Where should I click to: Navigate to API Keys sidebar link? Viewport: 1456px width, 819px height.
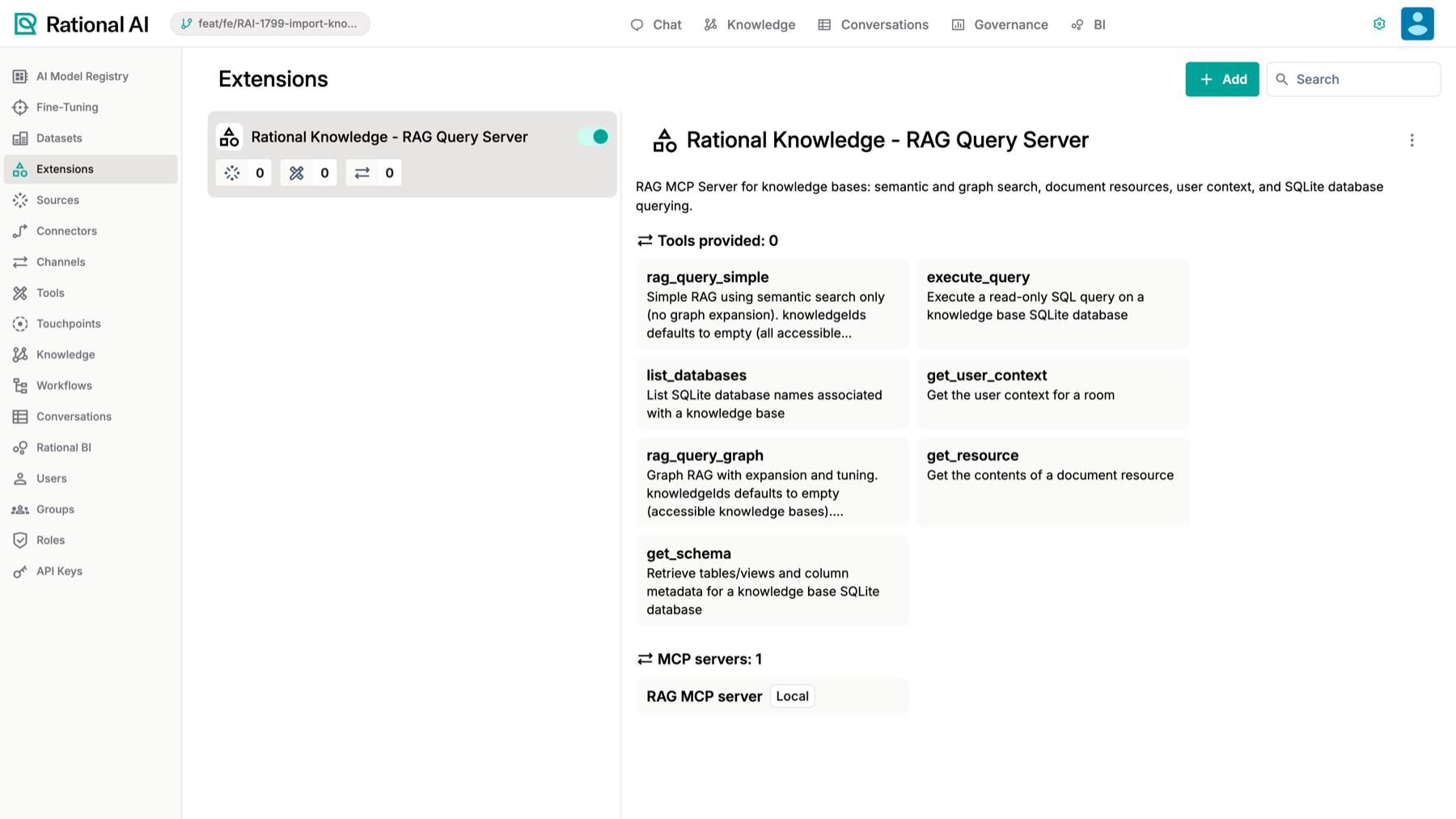(91, 571)
